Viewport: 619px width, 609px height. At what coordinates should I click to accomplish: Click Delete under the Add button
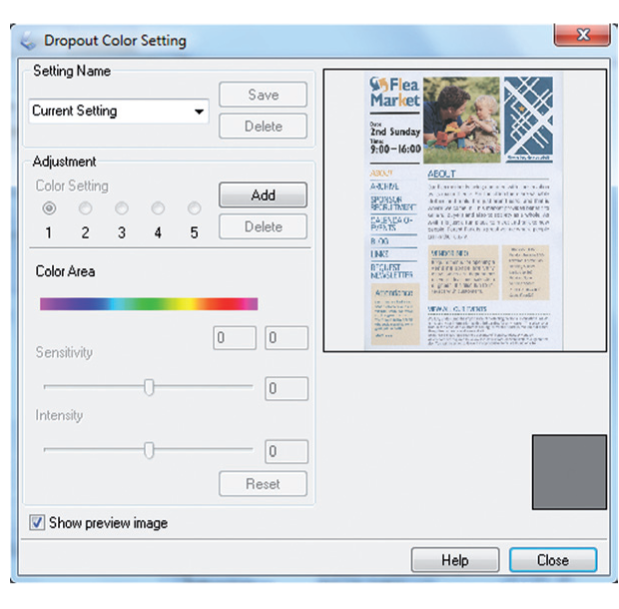coord(263,226)
